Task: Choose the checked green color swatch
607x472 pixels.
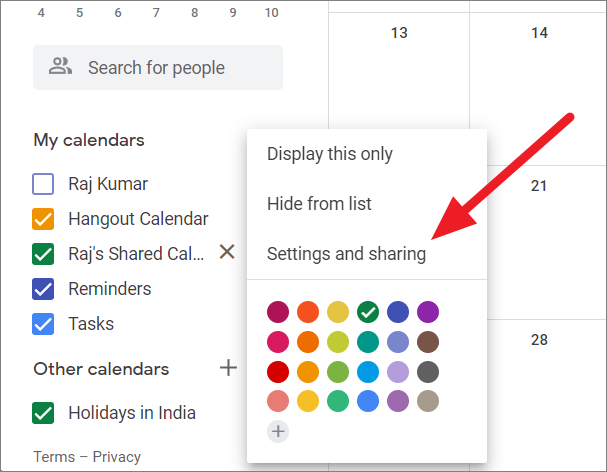Action: click(368, 312)
